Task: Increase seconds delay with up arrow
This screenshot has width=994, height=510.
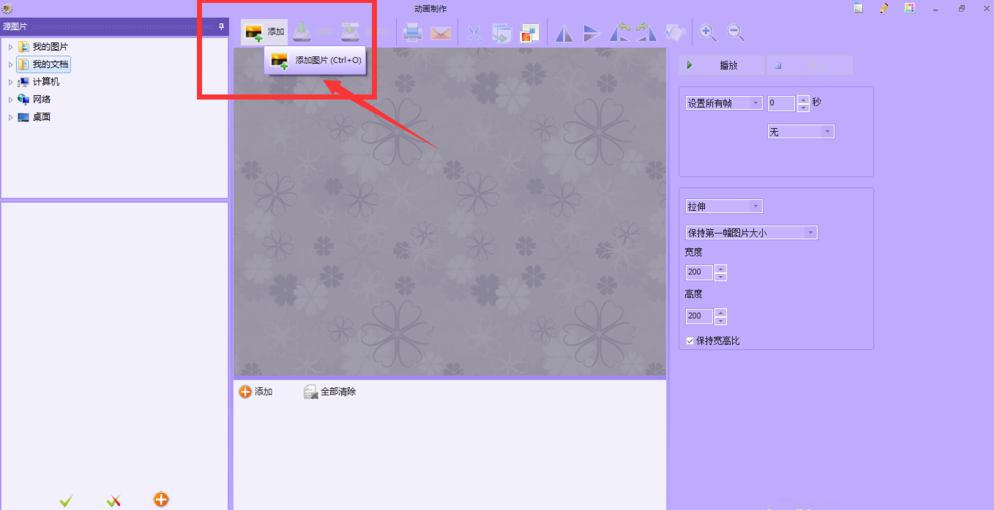Action: [804, 99]
